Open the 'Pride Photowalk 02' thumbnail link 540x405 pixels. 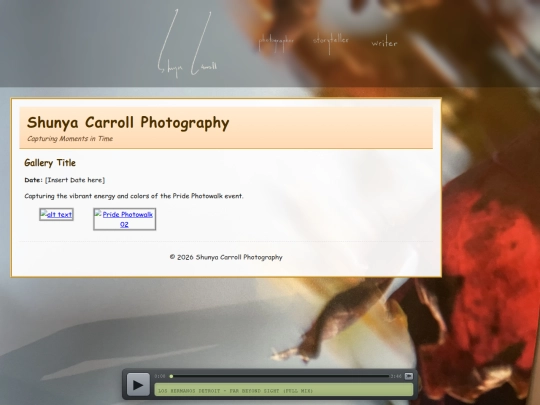pyautogui.click(x=124, y=219)
